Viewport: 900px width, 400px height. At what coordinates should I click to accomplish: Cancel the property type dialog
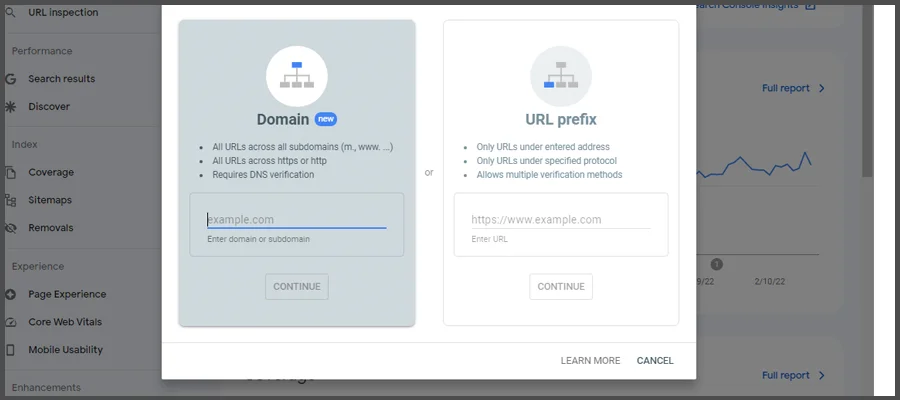tap(655, 361)
